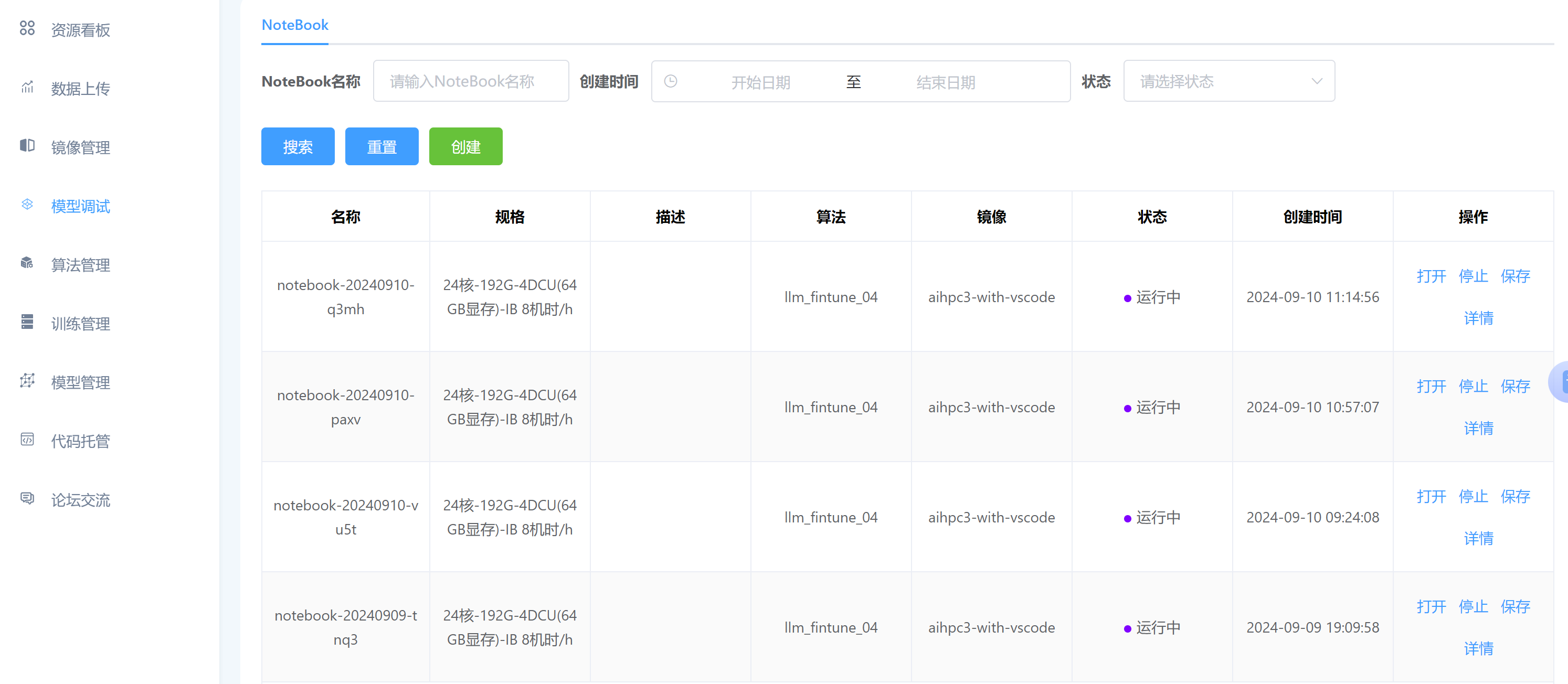Click 停止 for notebook-20240910-paxv
The height and width of the screenshot is (684, 1568).
point(1473,387)
